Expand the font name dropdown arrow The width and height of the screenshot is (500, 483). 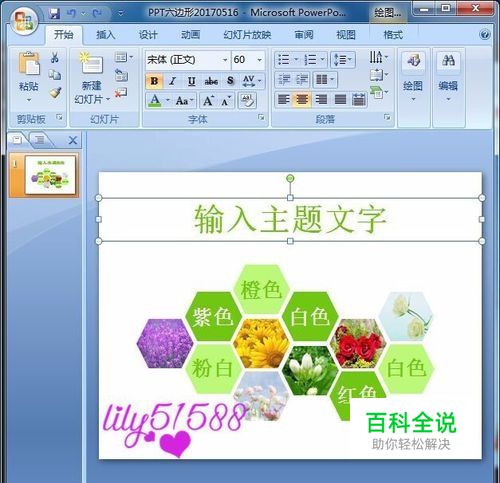click(225, 60)
